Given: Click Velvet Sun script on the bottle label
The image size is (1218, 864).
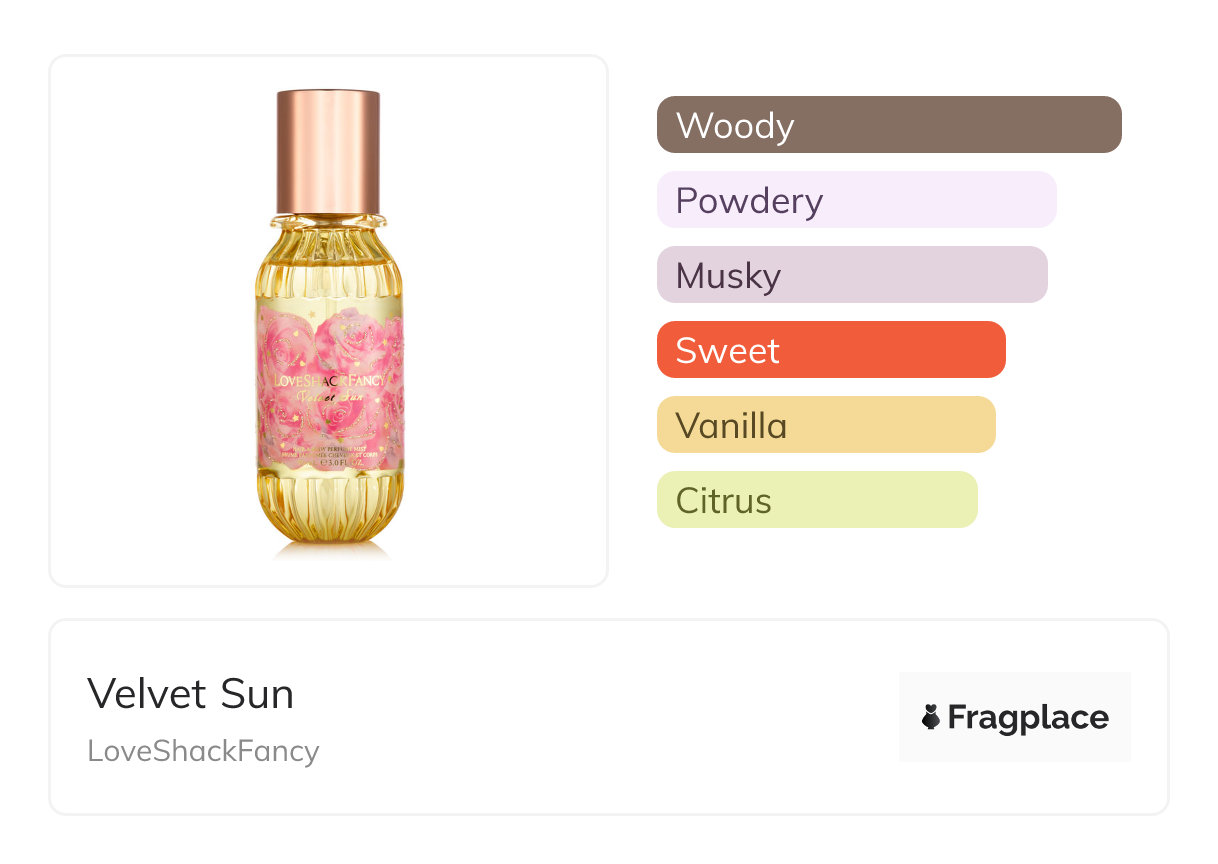Looking at the screenshot, I should click(x=328, y=399).
